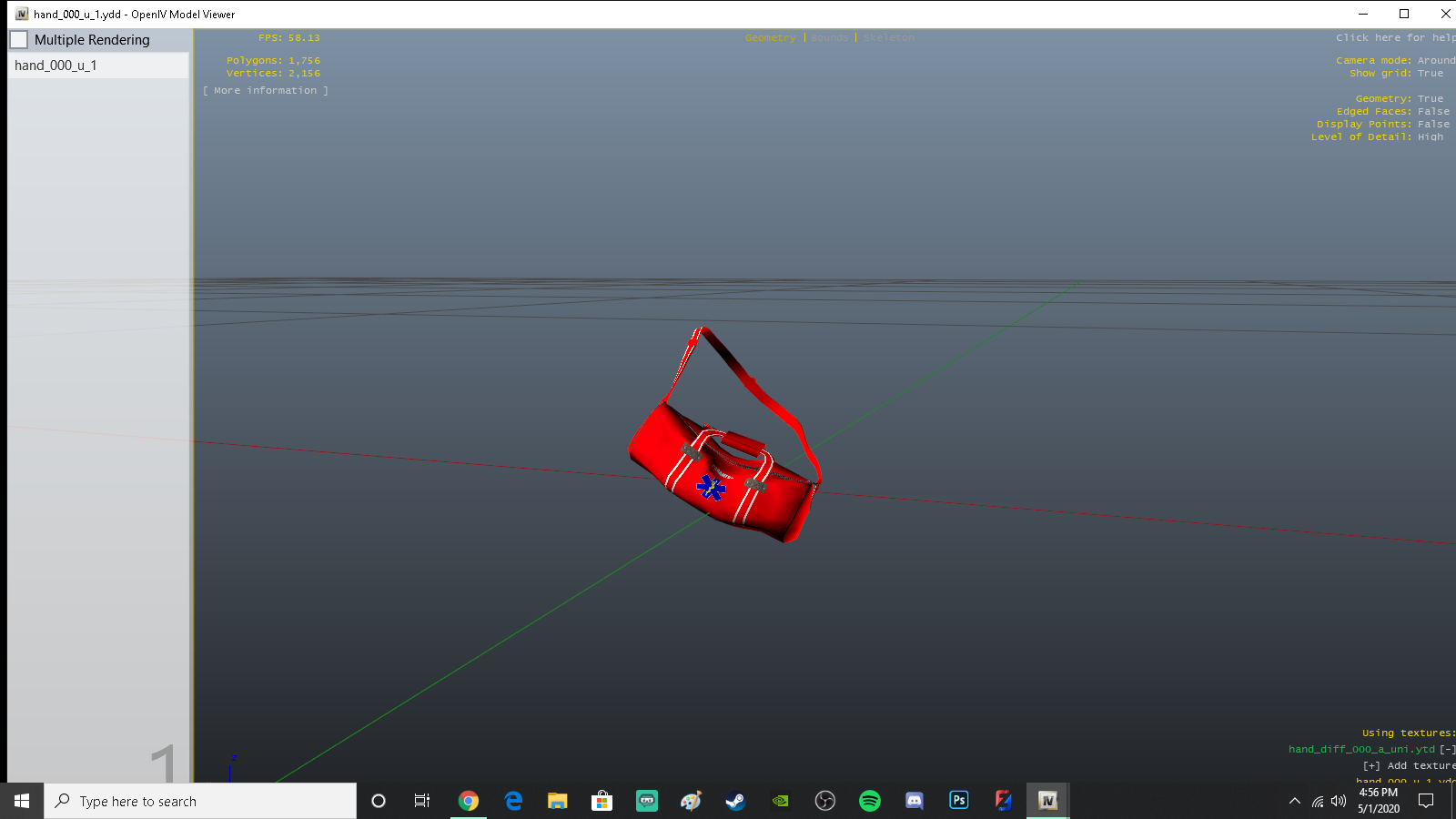Select hand_000_u_1 in the model list
The width and height of the screenshot is (1456, 819).
click(x=56, y=66)
